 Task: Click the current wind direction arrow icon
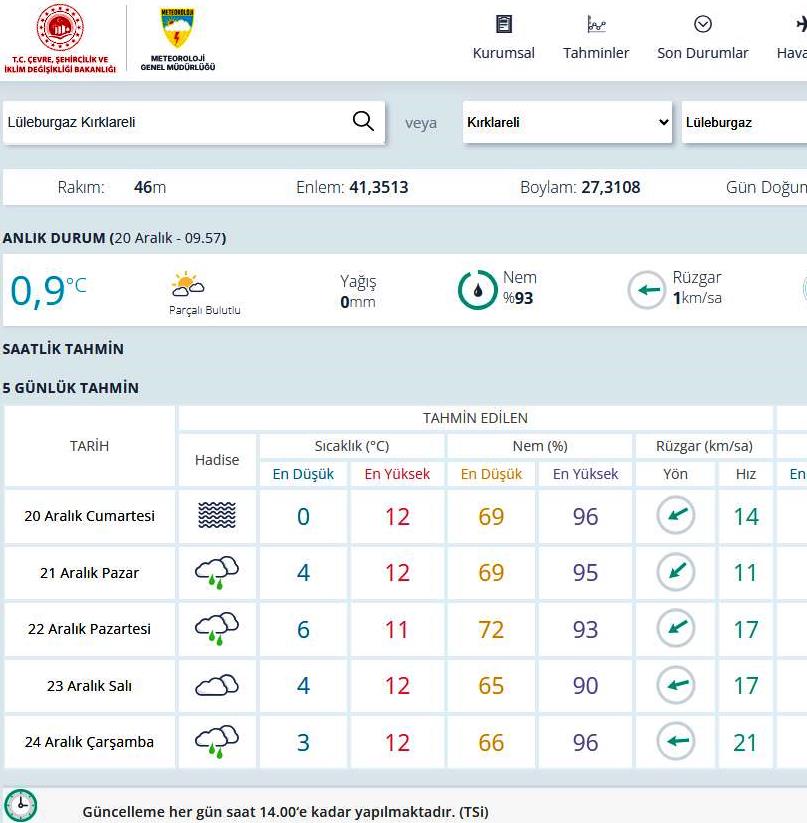pos(647,290)
